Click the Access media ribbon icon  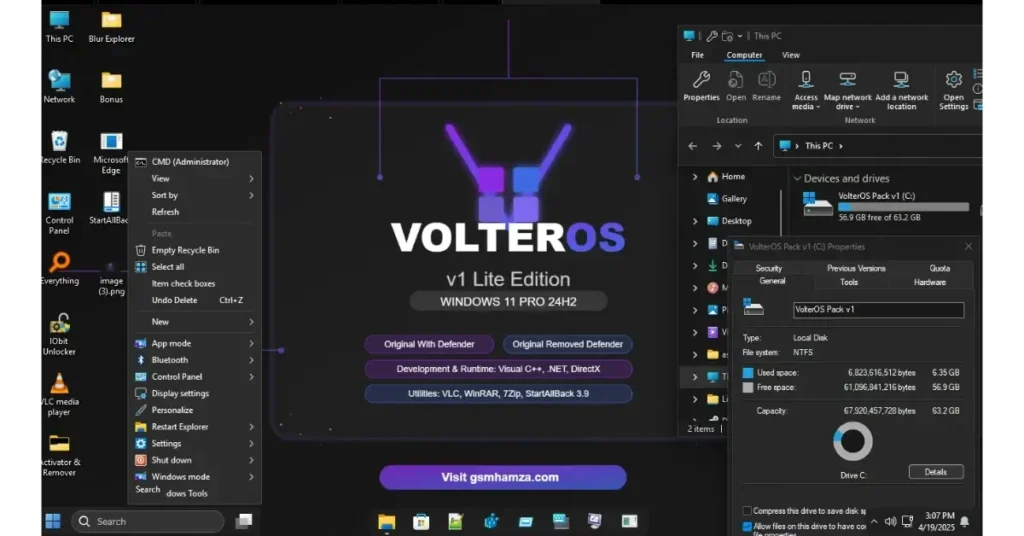[x=806, y=90]
